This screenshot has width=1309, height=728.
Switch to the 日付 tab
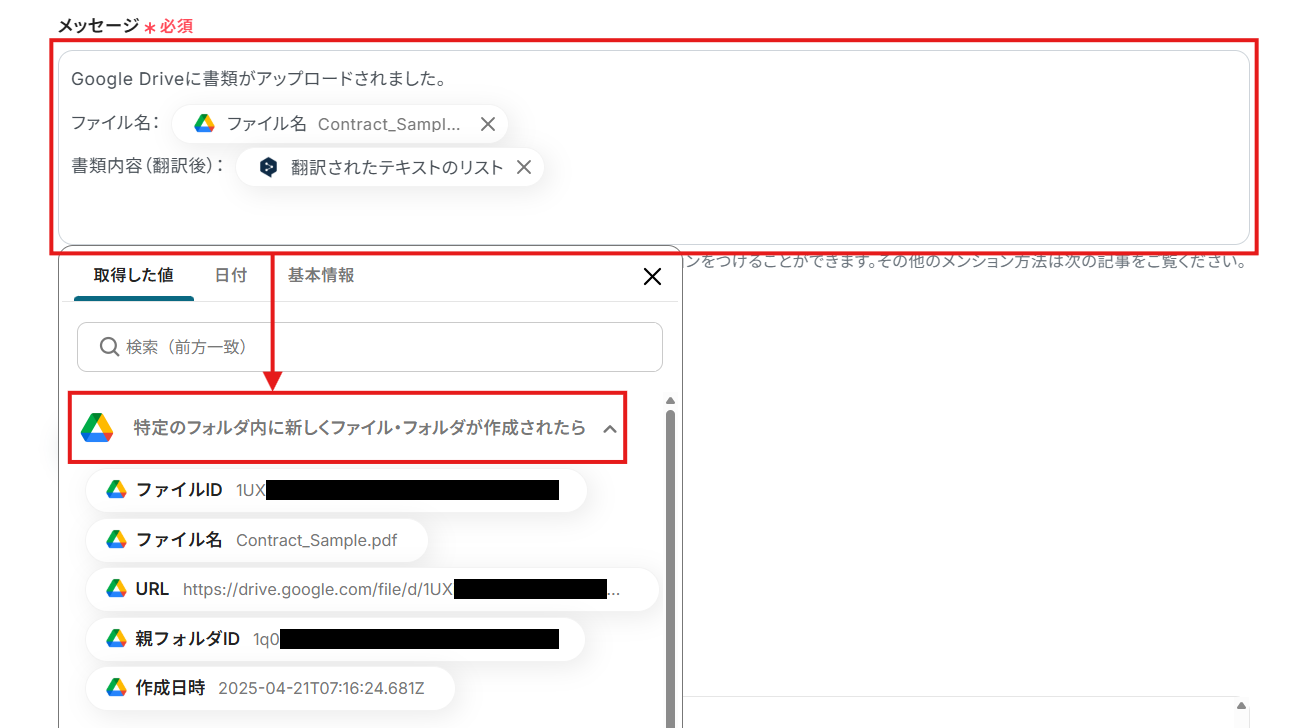[x=231, y=275]
